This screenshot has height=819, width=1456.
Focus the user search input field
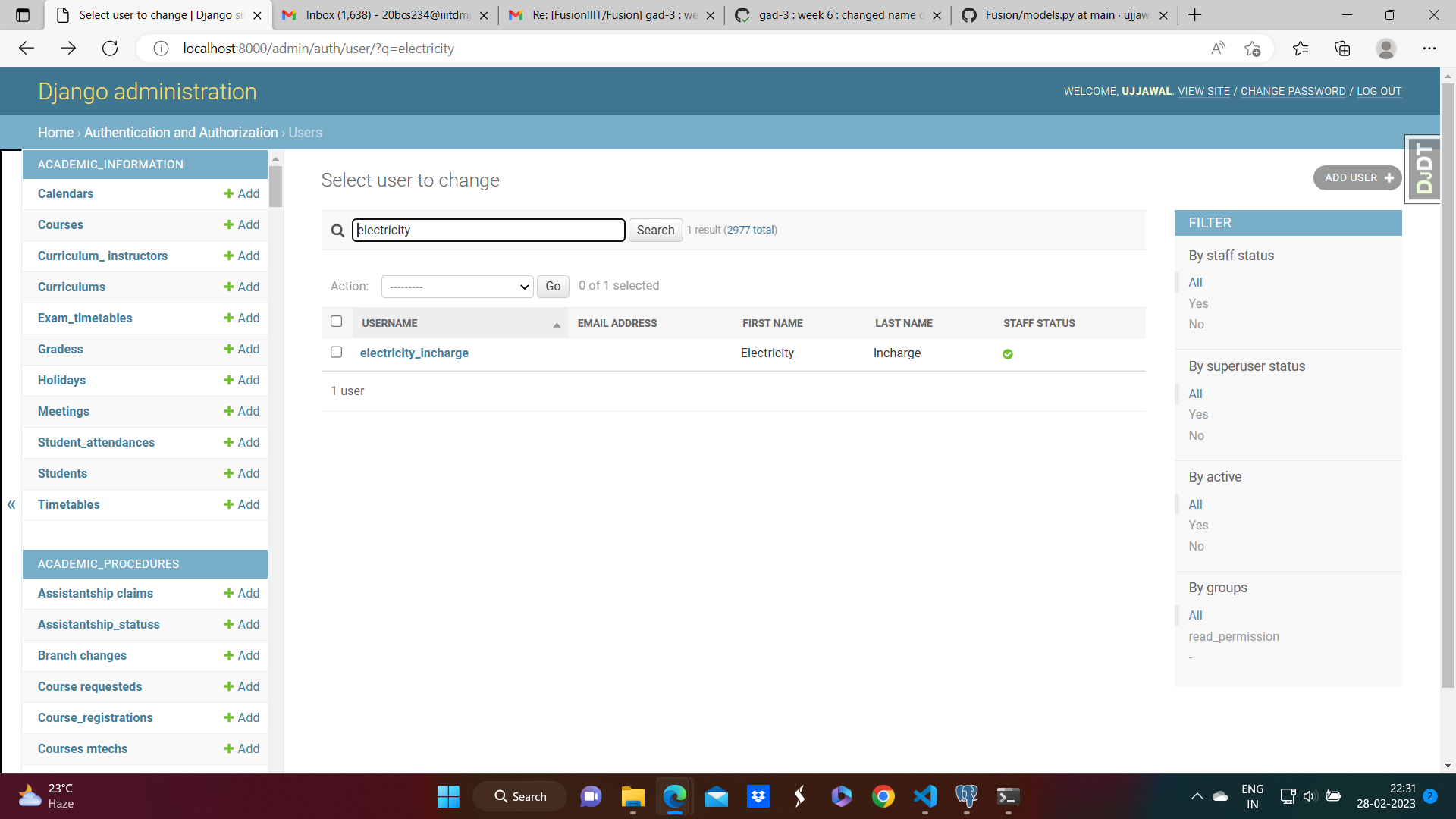pos(489,231)
